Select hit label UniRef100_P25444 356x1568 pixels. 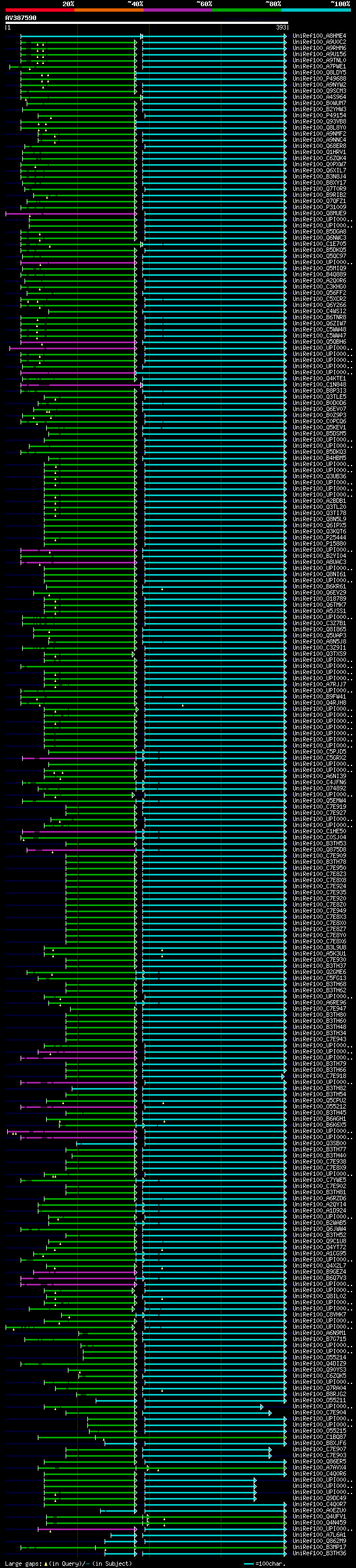pyautogui.click(x=319, y=537)
